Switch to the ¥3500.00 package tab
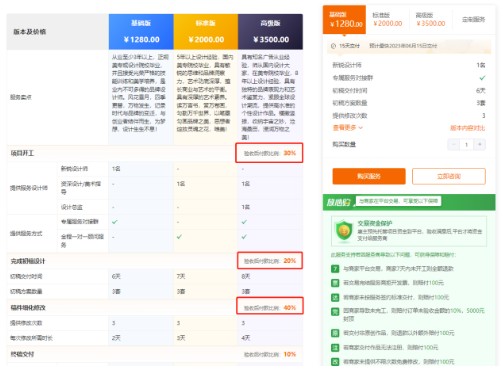This screenshot has height=375, width=503. pos(430,20)
